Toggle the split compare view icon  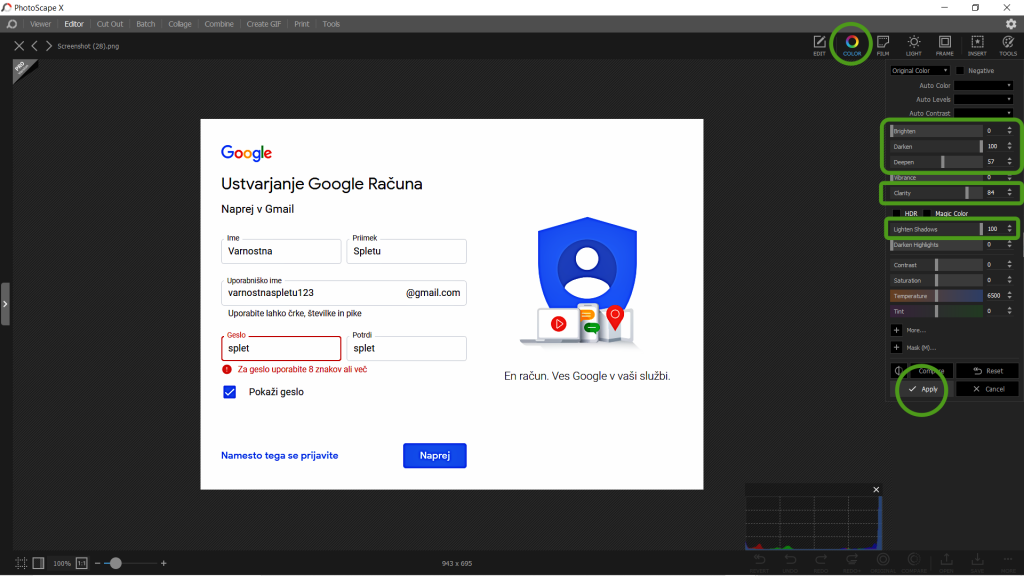pyautogui.click(x=39, y=563)
